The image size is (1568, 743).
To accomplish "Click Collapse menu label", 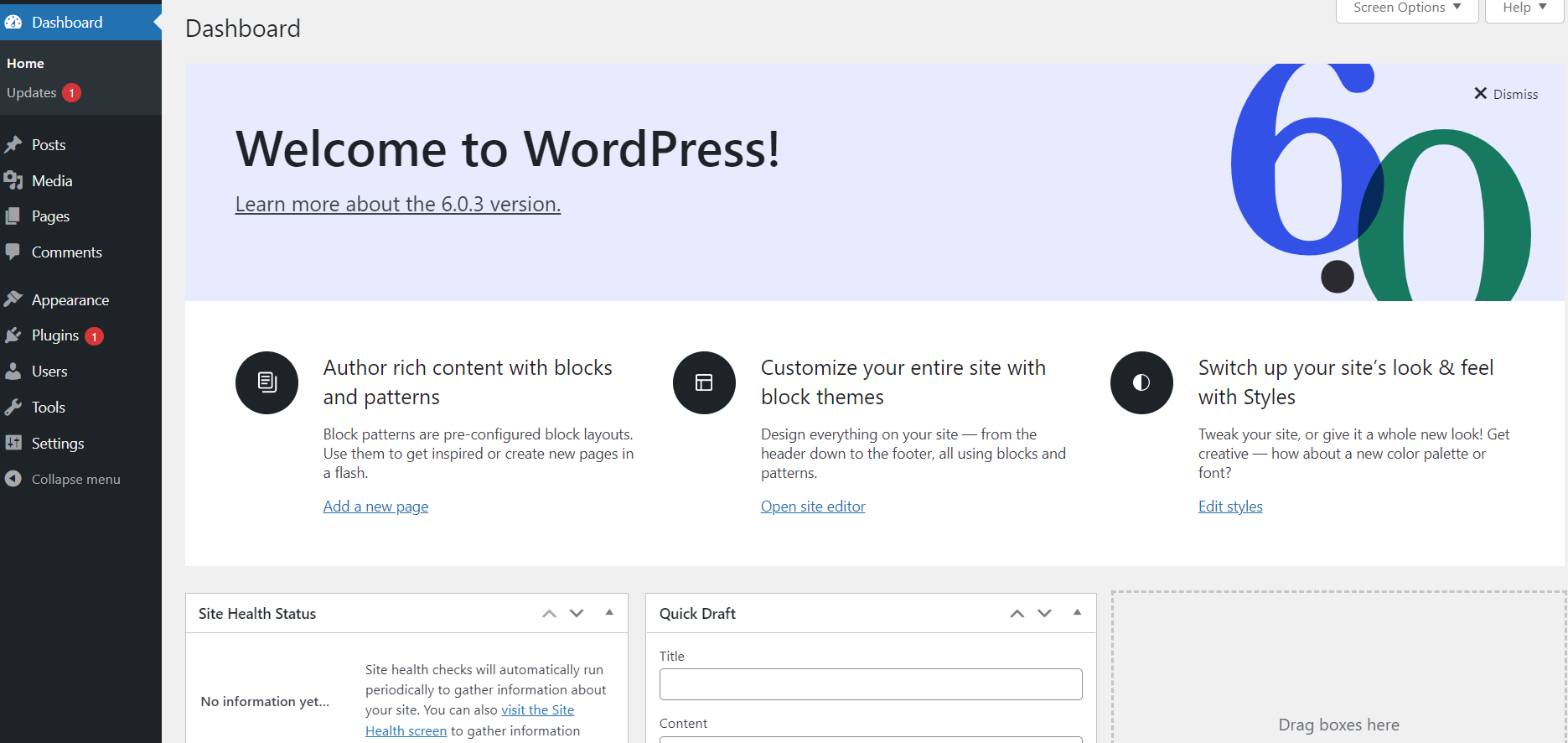I will 76,480.
